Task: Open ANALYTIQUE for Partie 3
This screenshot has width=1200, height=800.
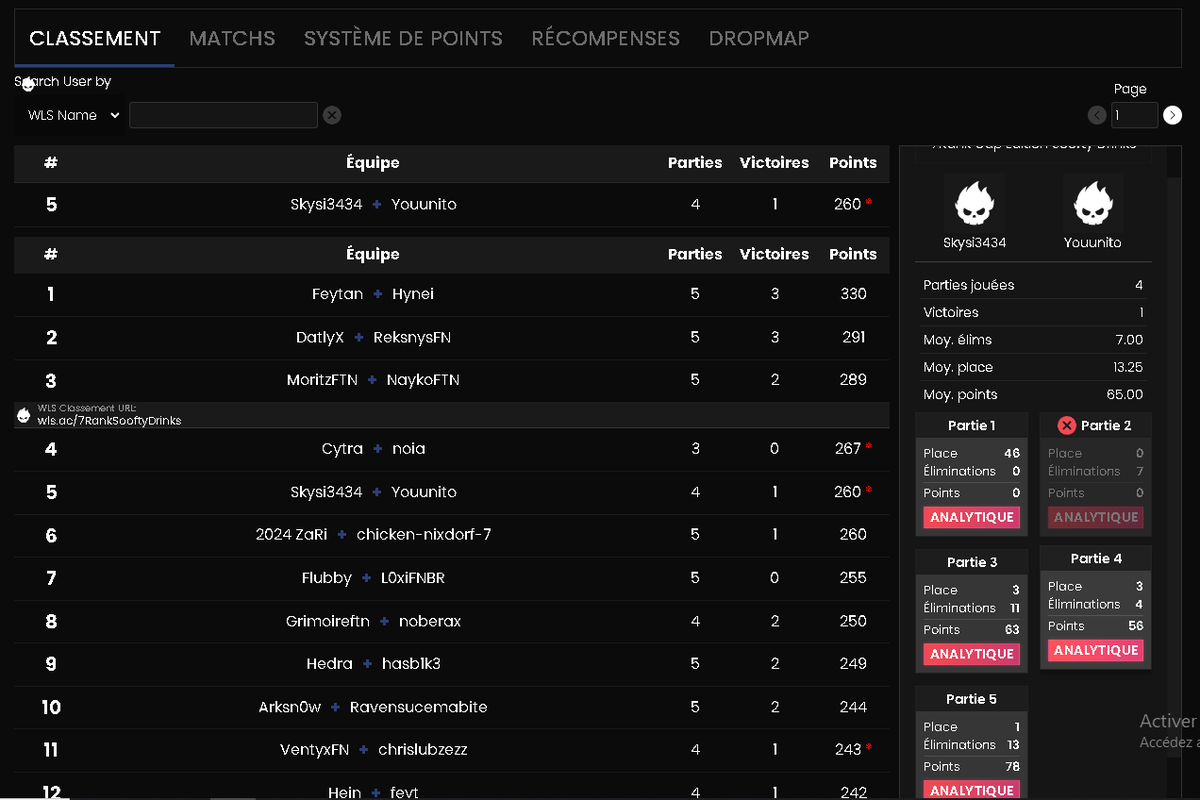Action: 971,654
